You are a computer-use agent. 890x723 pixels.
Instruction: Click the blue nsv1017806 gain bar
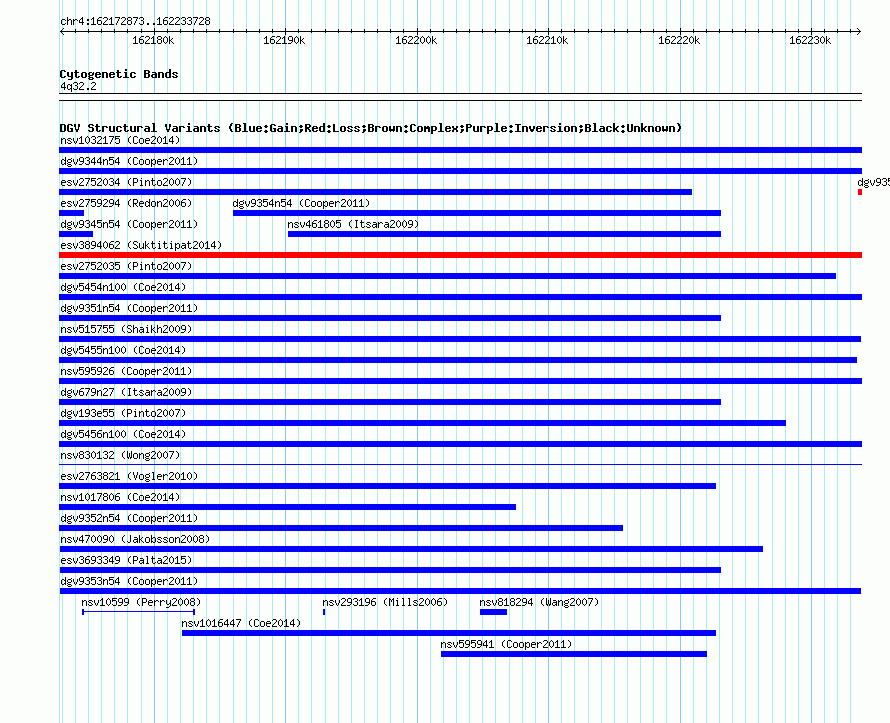[288, 507]
